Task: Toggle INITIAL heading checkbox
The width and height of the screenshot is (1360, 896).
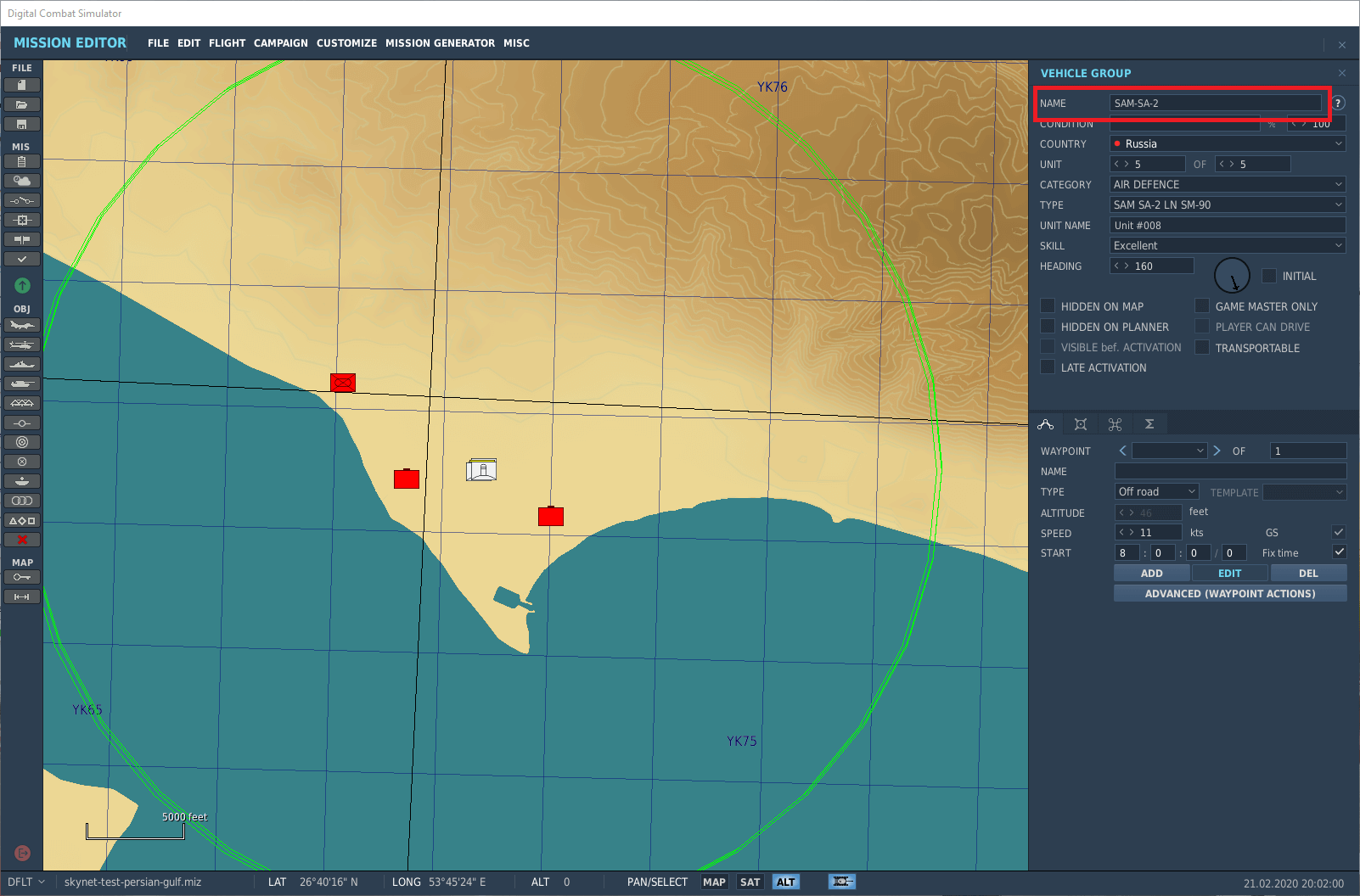Action: pos(1269,276)
